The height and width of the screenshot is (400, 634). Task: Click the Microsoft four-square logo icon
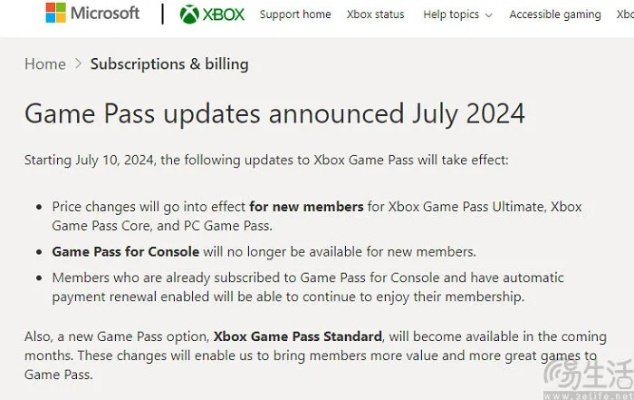[56, 13]
